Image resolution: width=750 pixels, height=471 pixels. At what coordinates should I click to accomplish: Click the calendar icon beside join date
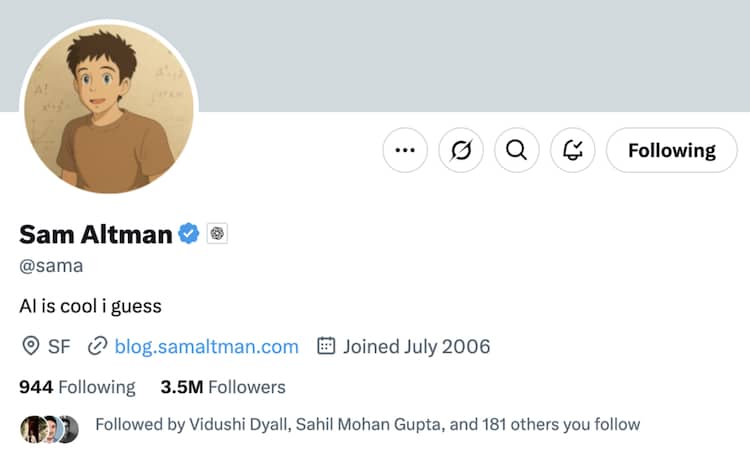pyautogui.click(x=326, y=347)
